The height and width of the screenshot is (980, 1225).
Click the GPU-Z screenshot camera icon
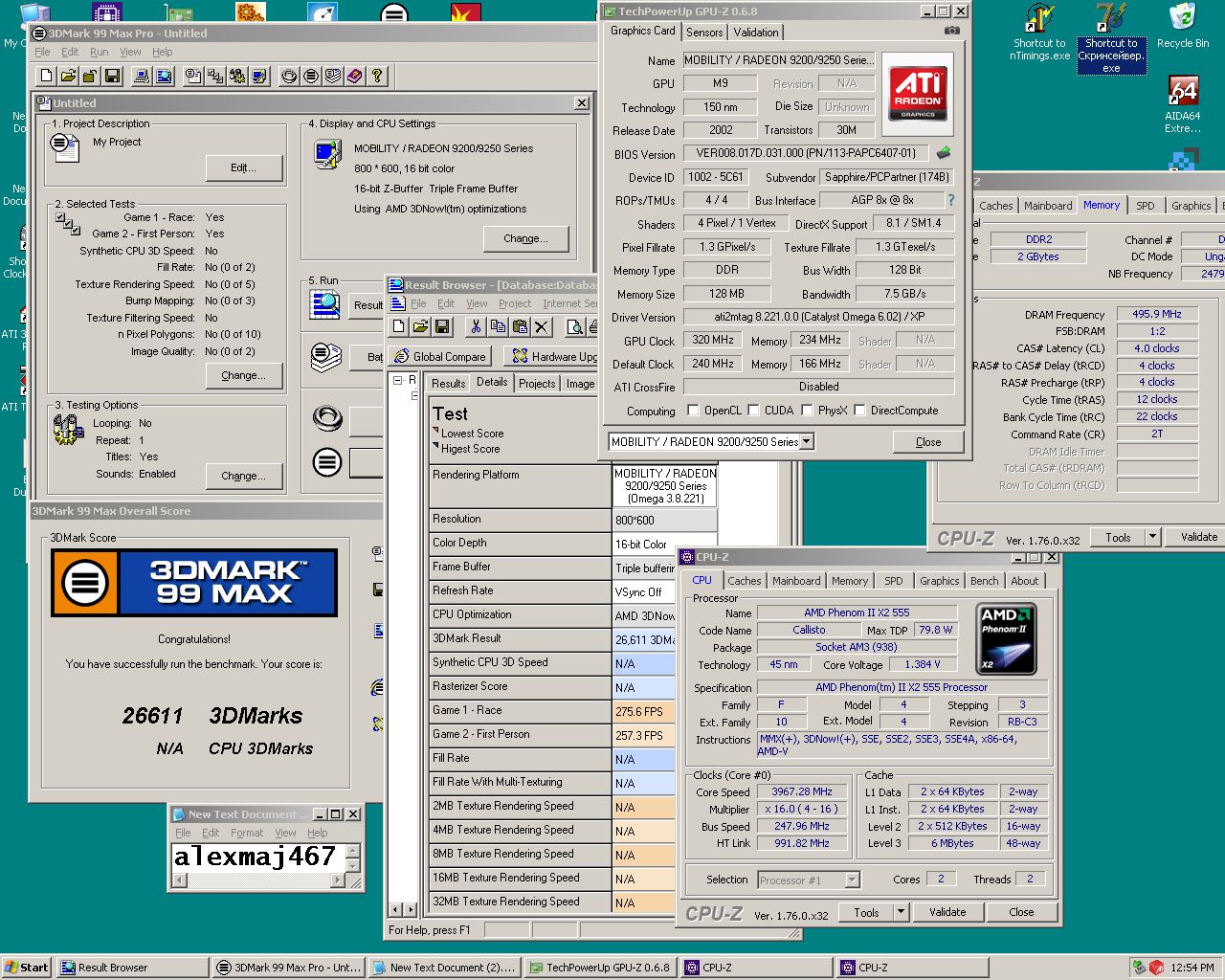[x=951, y=31]
